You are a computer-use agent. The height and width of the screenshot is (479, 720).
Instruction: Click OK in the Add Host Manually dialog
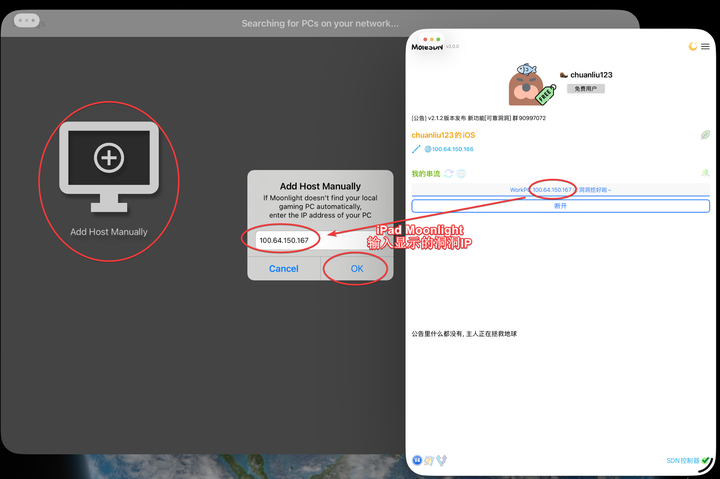(x=357, y=269)
